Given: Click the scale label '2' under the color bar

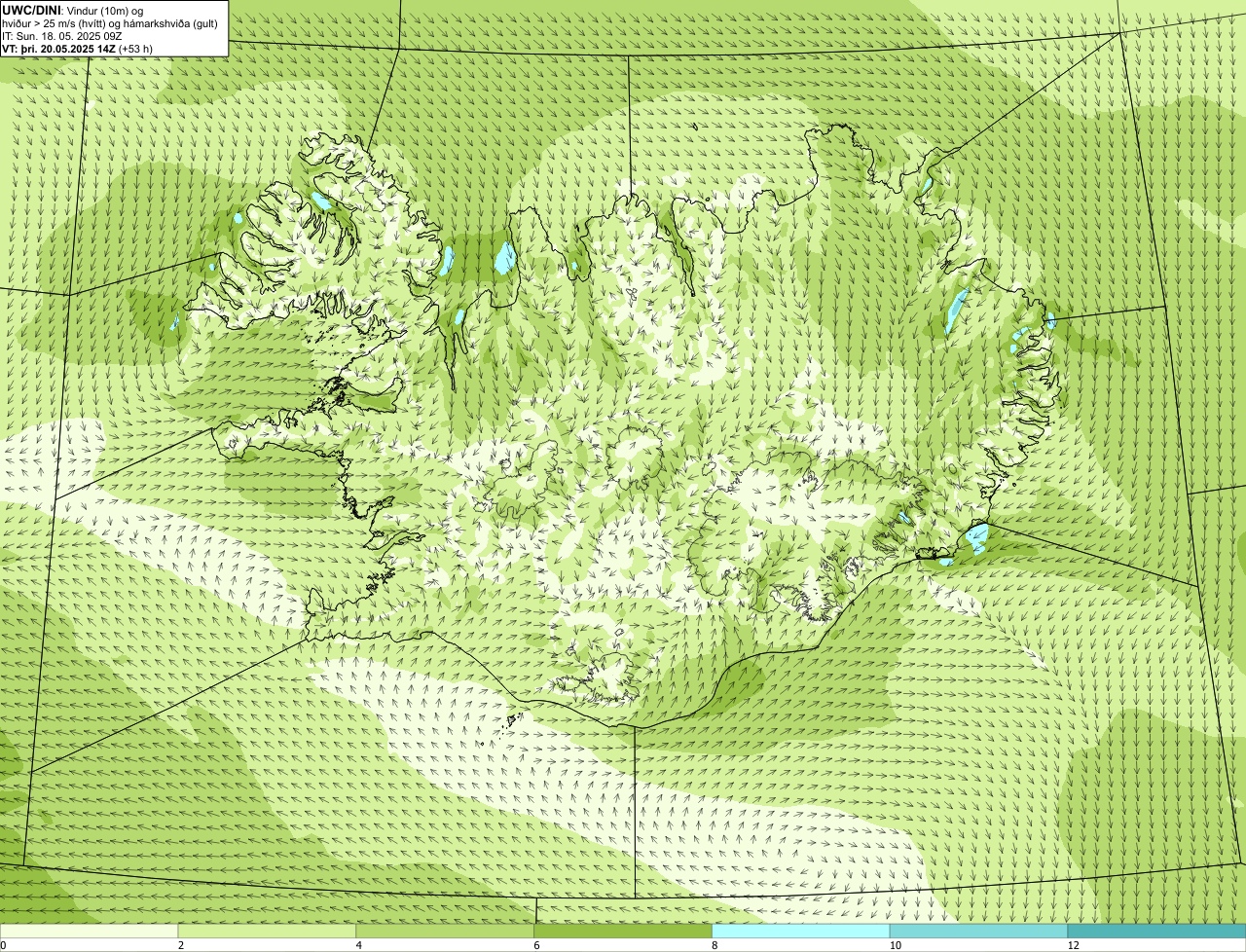Looking at the screenshot, I should tap(181, 945).
